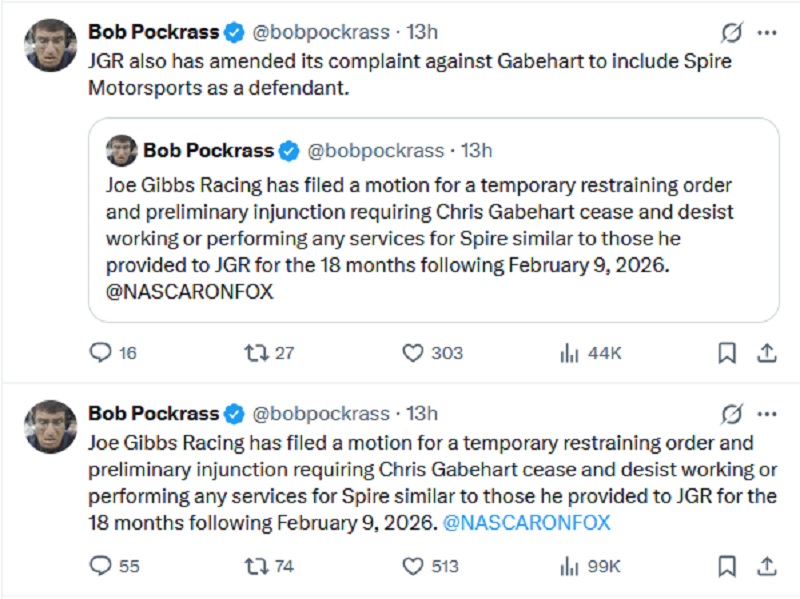Image resolution: width=800 pixels, height=599 pixels.
Task: Share the first tweet via share icon
Action: (766, 352)
